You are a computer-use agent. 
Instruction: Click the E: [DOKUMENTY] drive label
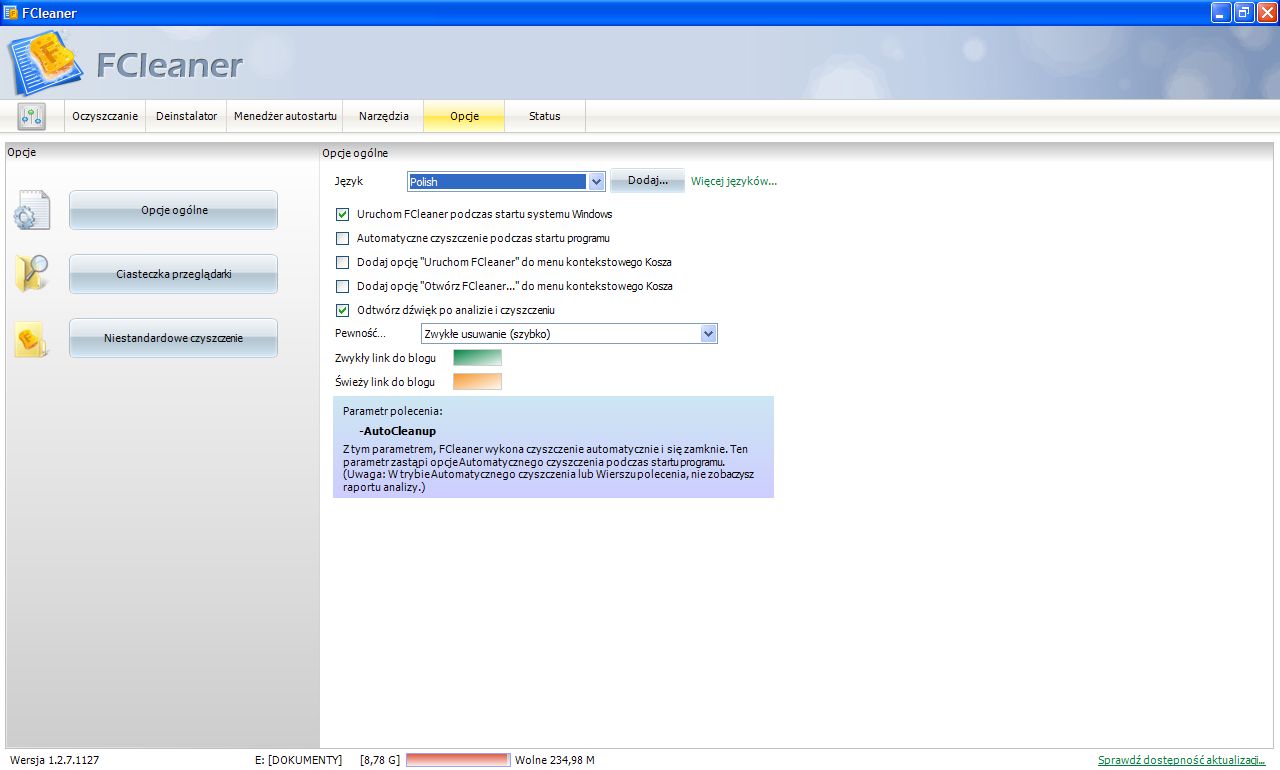click(x=298, y=760)
